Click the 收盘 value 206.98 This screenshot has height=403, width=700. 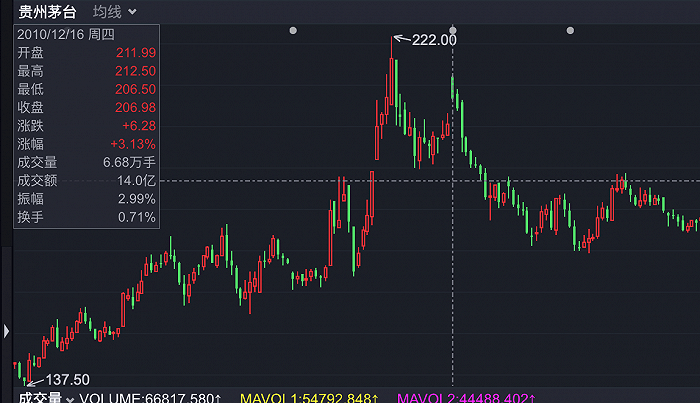coord(135,108)
